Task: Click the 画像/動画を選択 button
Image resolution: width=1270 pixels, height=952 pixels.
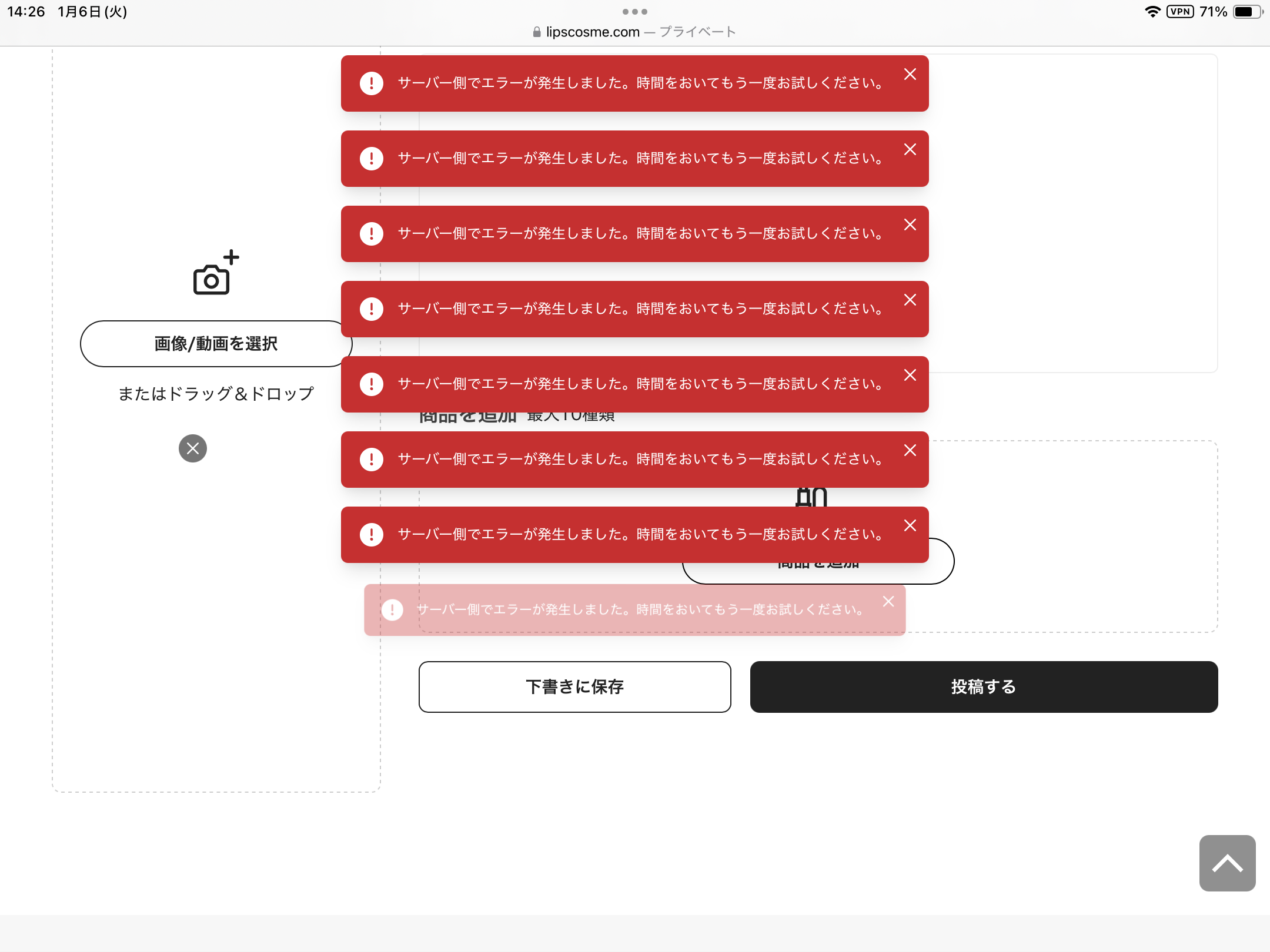Action: point(215,344)
